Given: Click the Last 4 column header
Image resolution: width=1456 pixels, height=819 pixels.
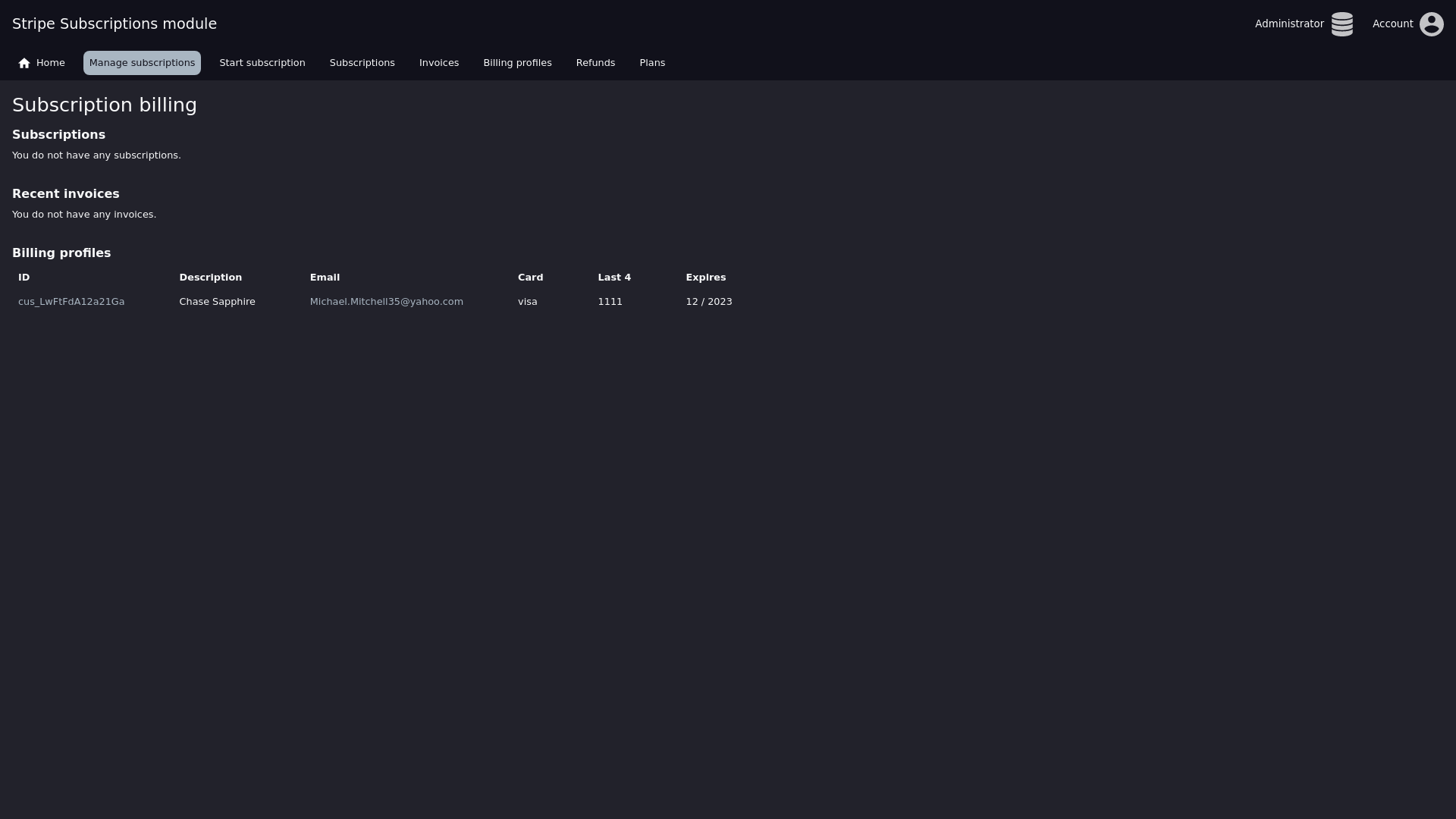Looking at the screenshot, I should [613, 278].
